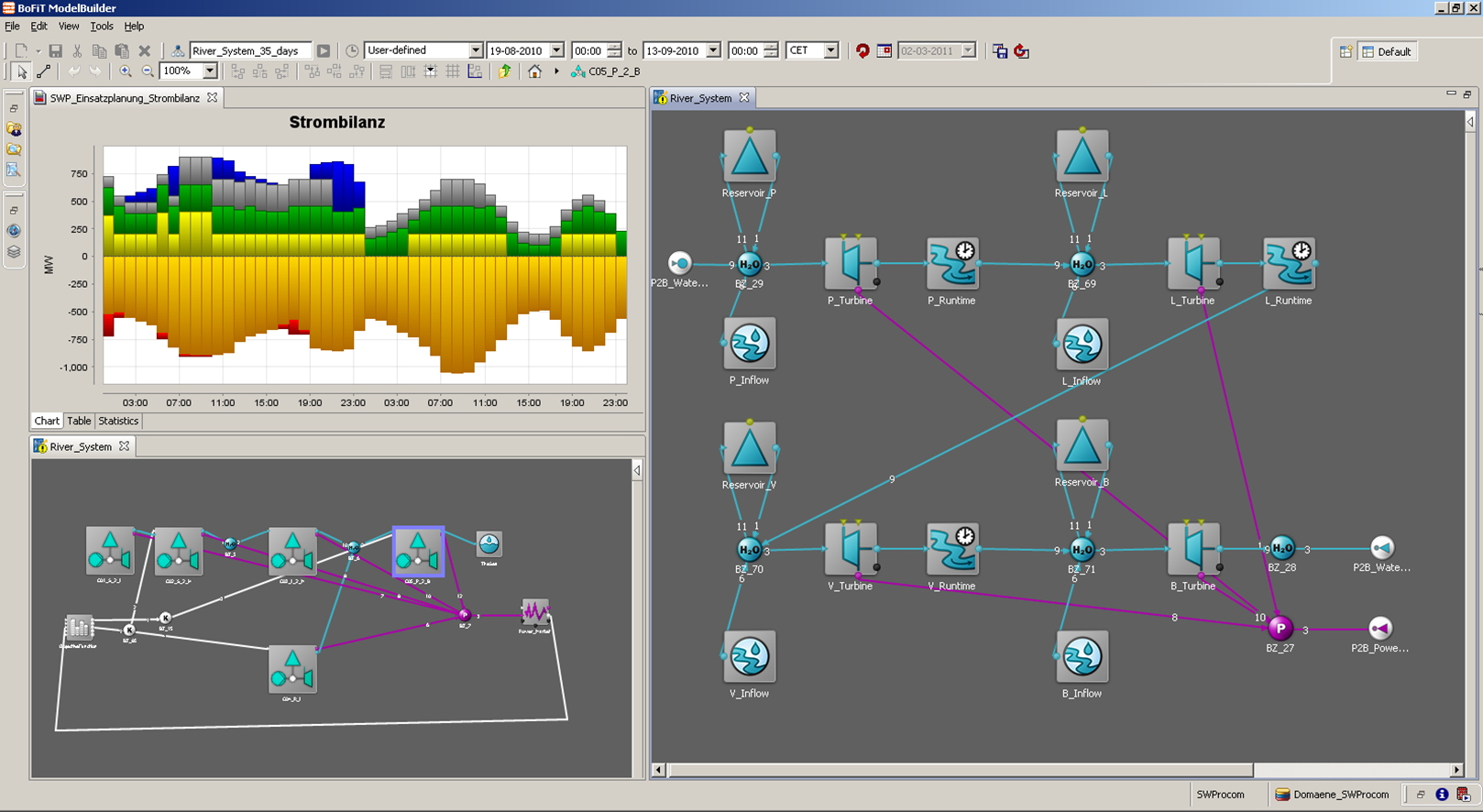Run the River_System_35_days model with the play icon
Screen dimensions: 1483x812
click(x=324, y=51)
